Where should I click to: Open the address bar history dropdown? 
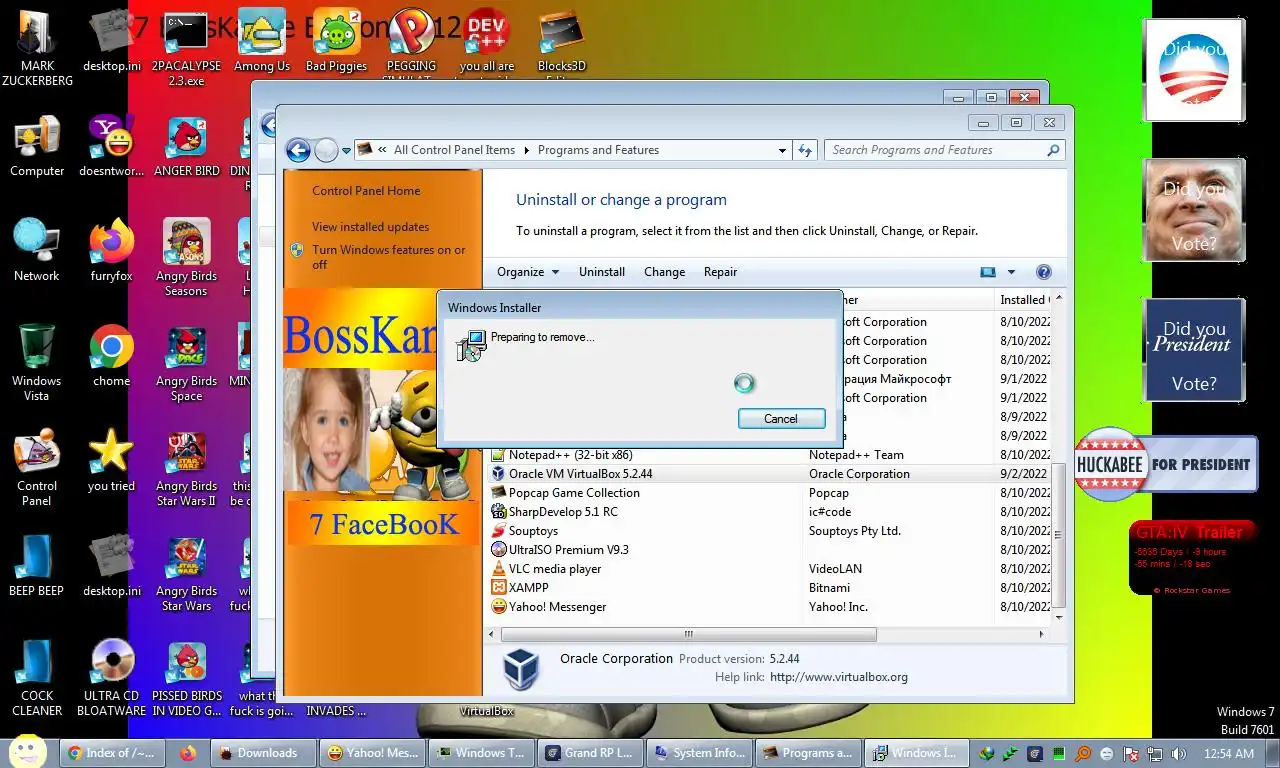[782, 150]
